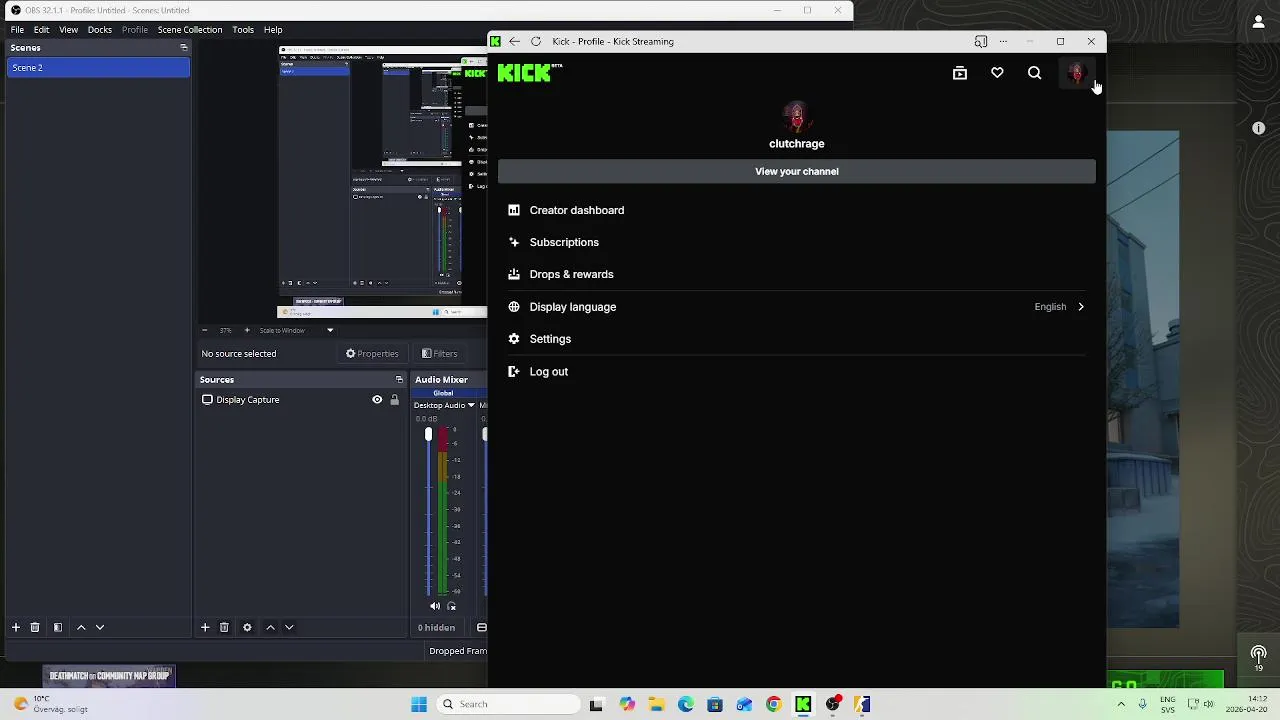Click View your channel button
This screenshot has width=1280, height=720.
pyautogui.click(x=797, y=171)
